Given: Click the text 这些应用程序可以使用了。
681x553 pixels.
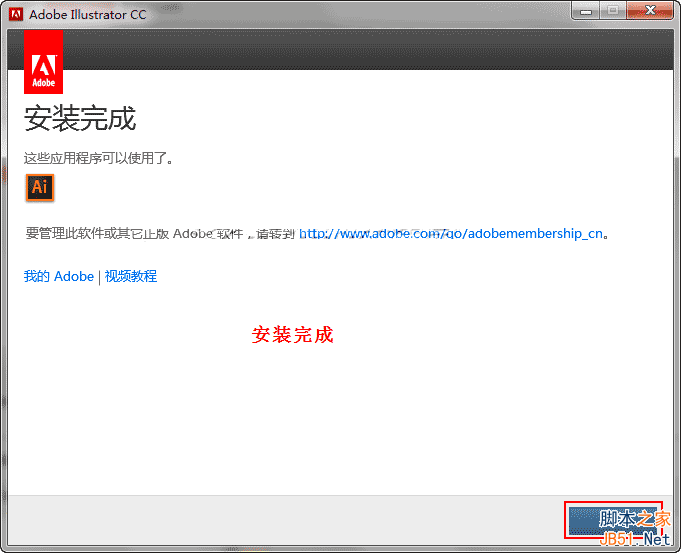Looking at the screenshot, I should [99, 158].
